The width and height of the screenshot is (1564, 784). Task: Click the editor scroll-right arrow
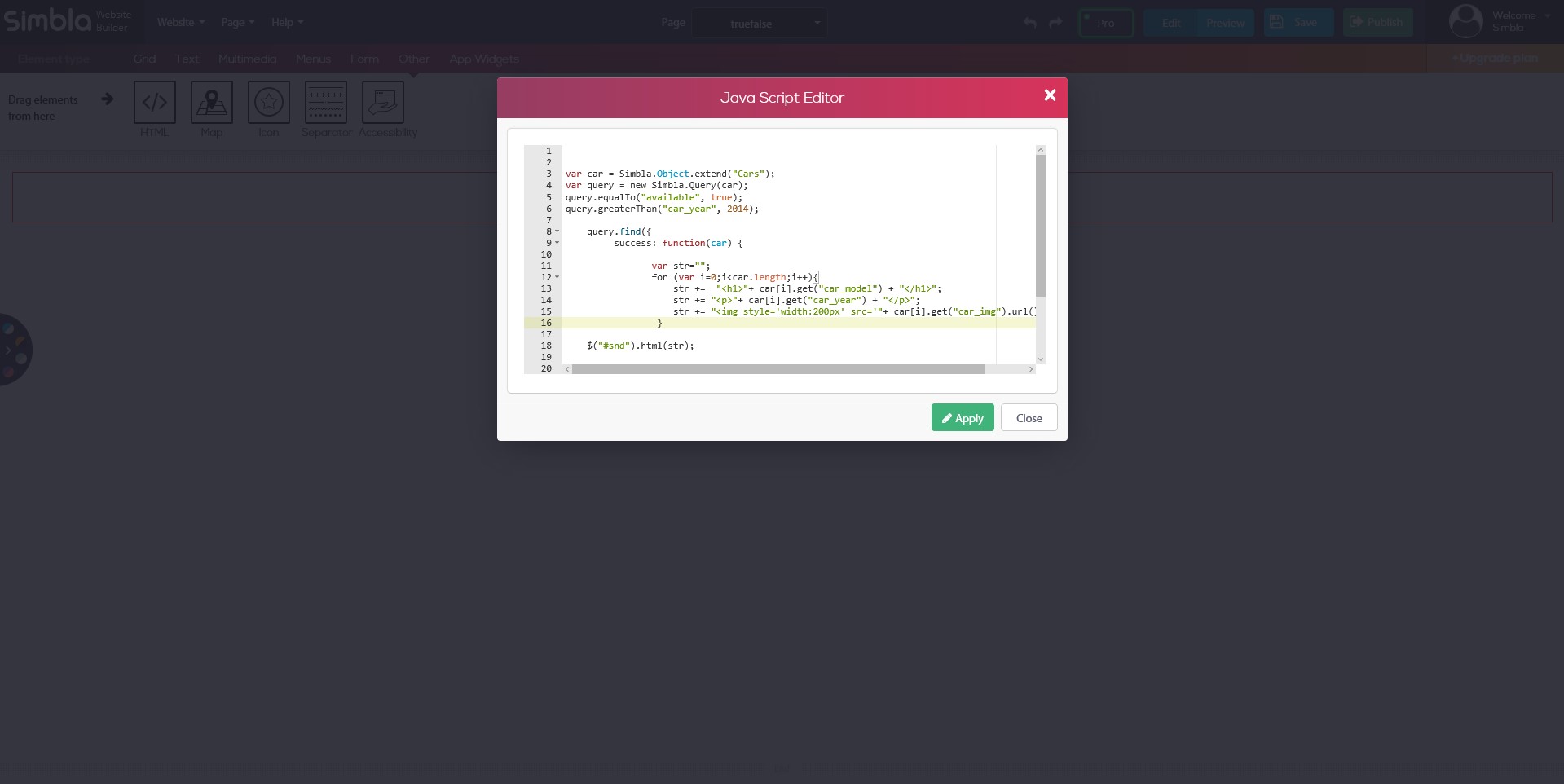1031,369
